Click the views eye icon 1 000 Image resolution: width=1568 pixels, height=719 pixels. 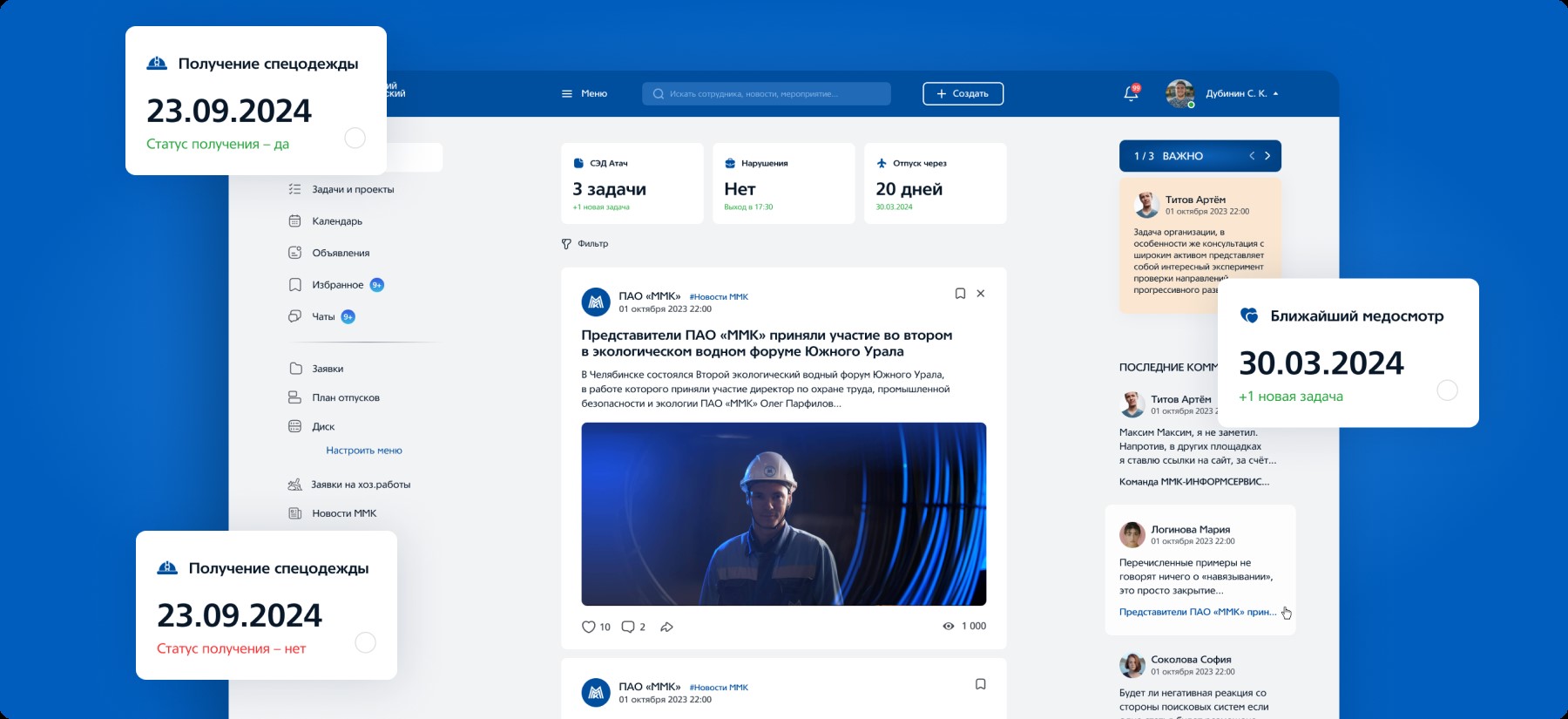tap(949, 627)
